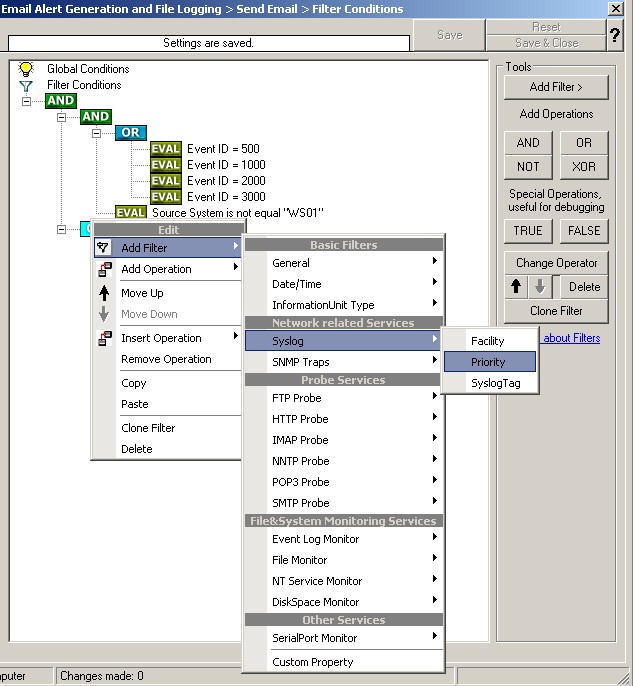Click the Add Operation icon in context menu

pyautogui.click(x=104, y=269)
